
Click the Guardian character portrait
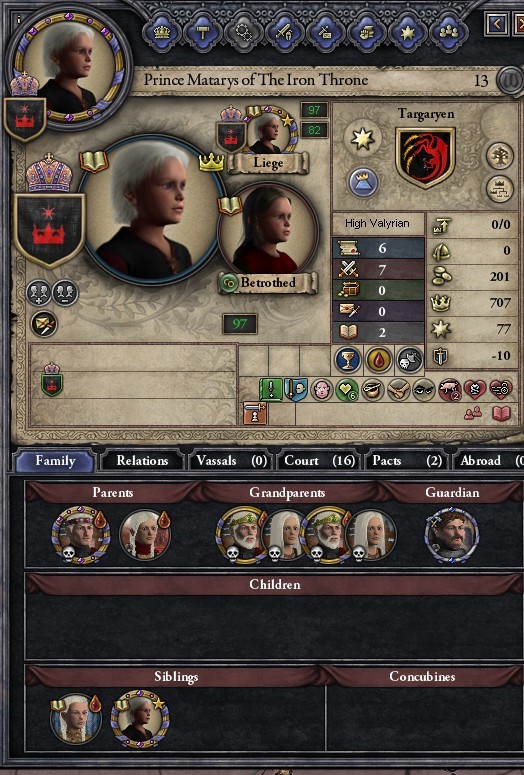click(451, 535)
